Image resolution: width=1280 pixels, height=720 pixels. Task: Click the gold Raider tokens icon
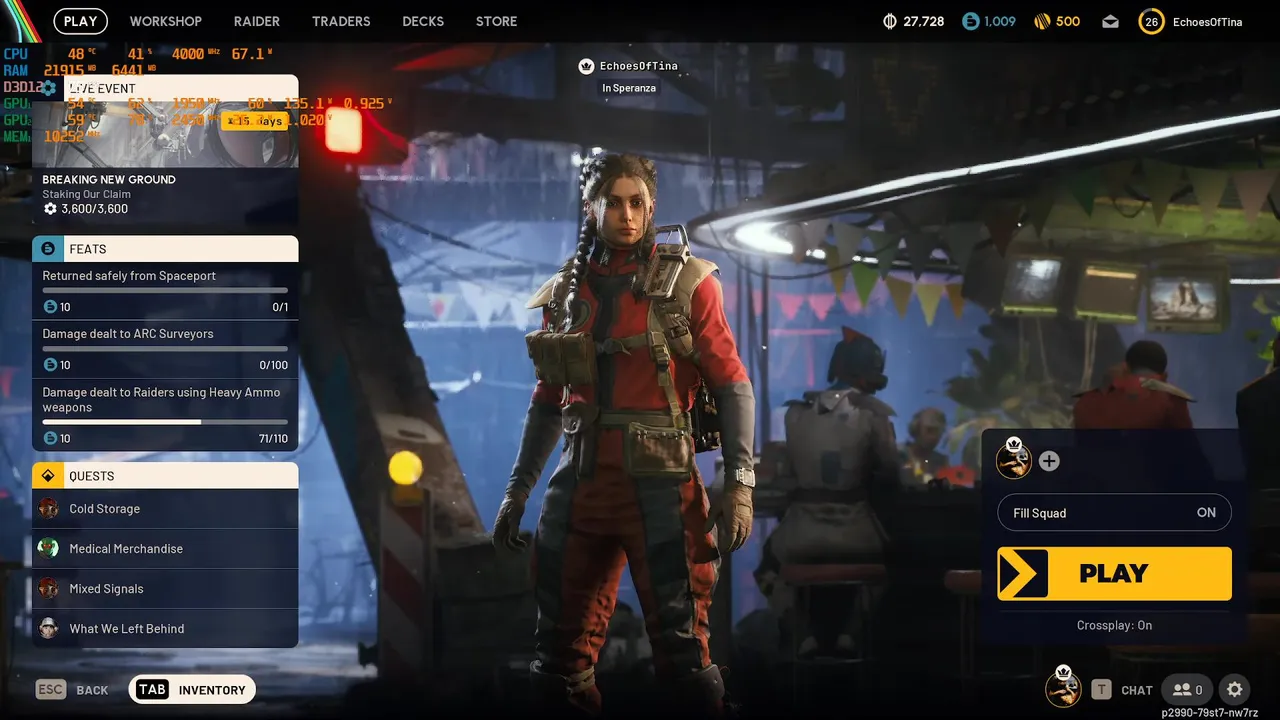(1042, 21)
